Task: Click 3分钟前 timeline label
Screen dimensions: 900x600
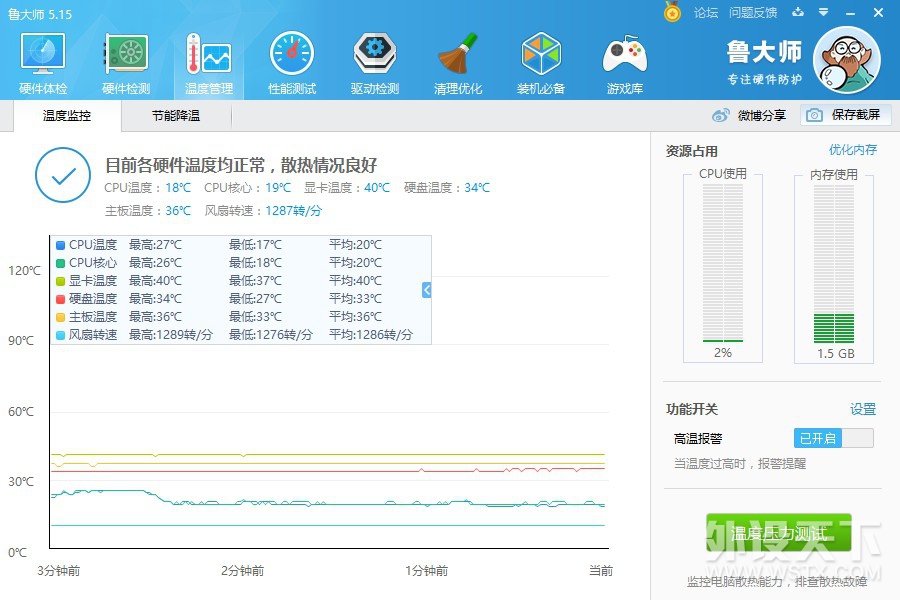Action: (59, 571)
